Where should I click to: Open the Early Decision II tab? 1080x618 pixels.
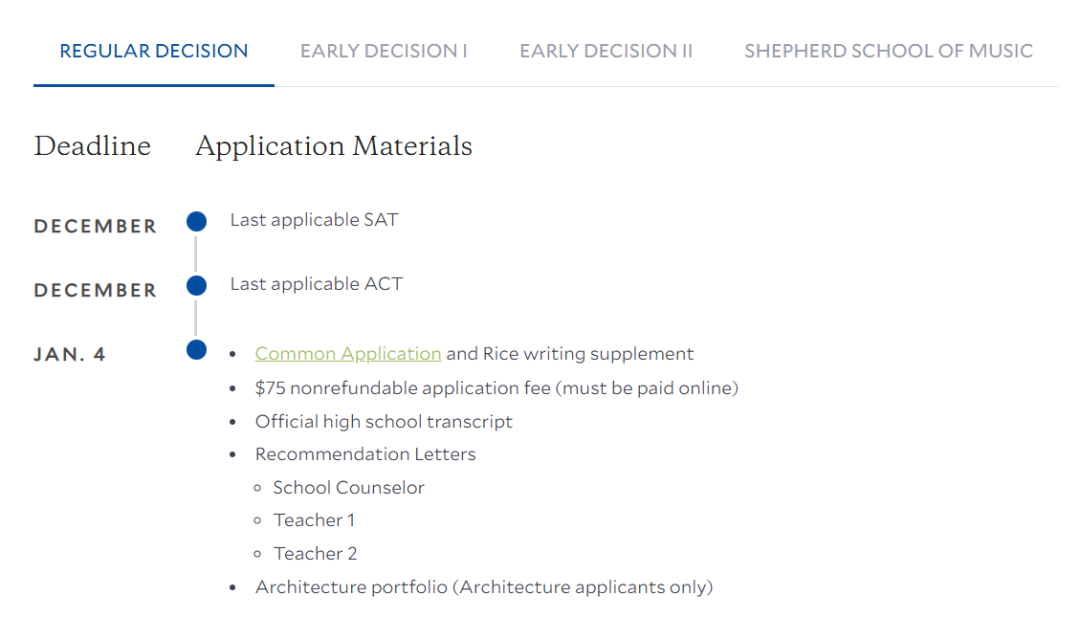coord(605,51)
